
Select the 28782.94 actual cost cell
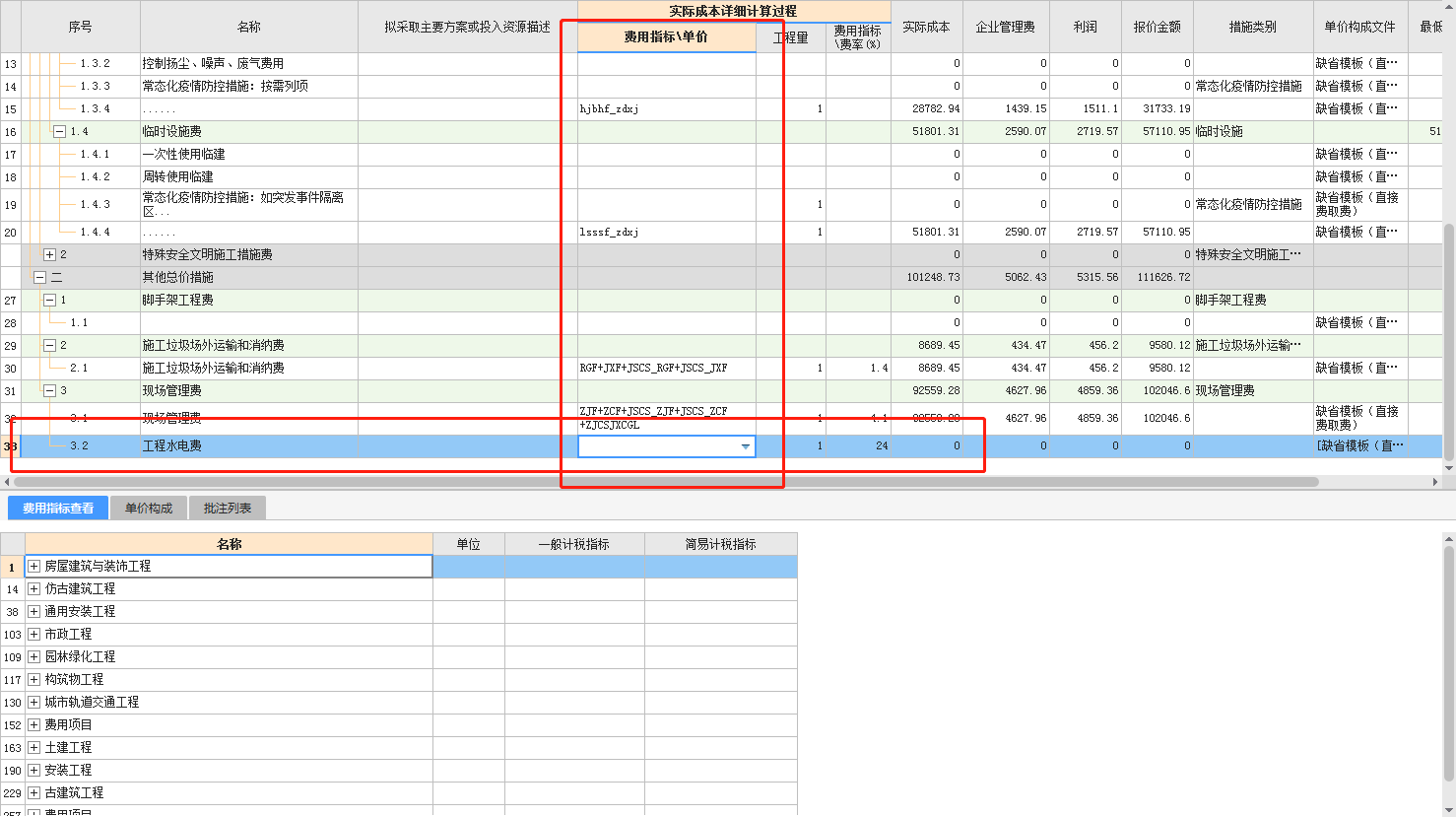927,109
